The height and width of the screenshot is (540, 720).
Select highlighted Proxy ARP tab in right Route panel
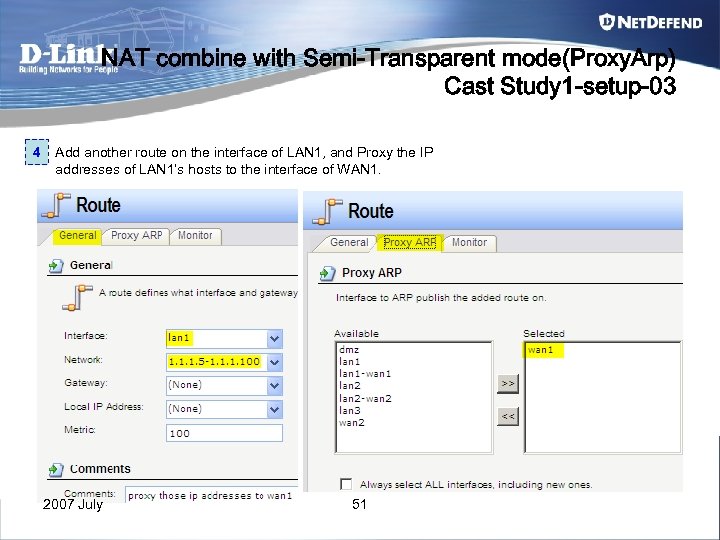410,243
